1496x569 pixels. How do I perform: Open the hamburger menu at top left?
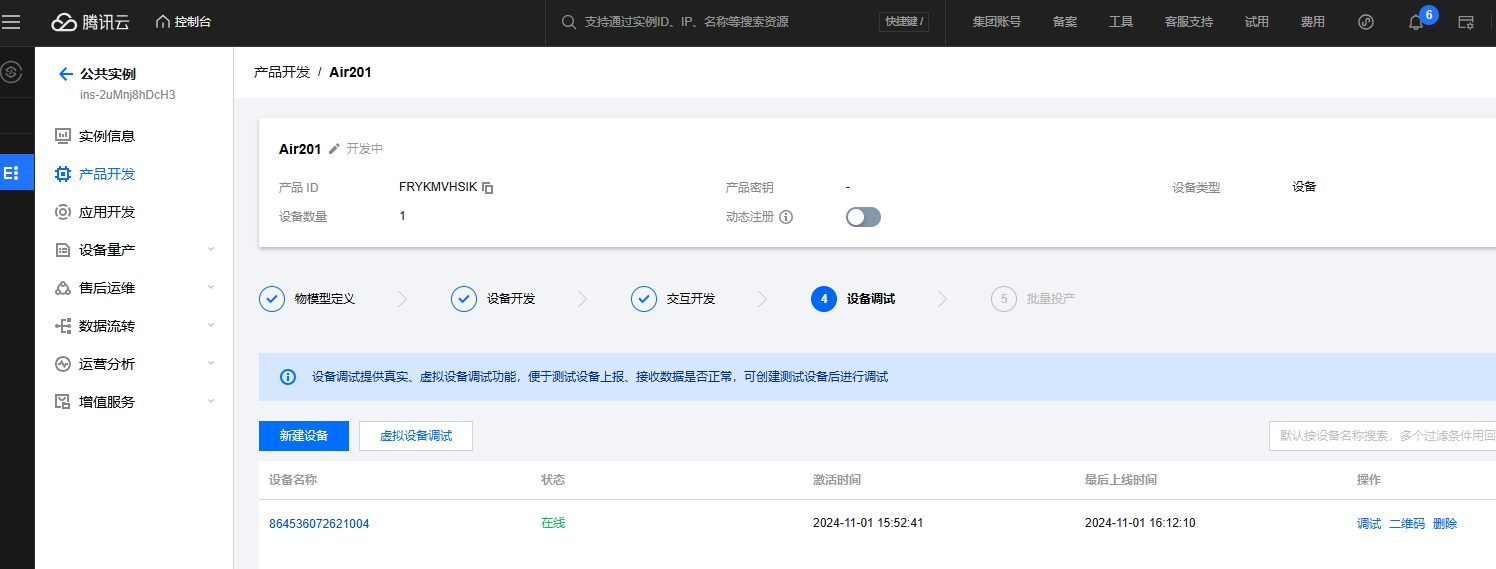[x=11, y=22]
